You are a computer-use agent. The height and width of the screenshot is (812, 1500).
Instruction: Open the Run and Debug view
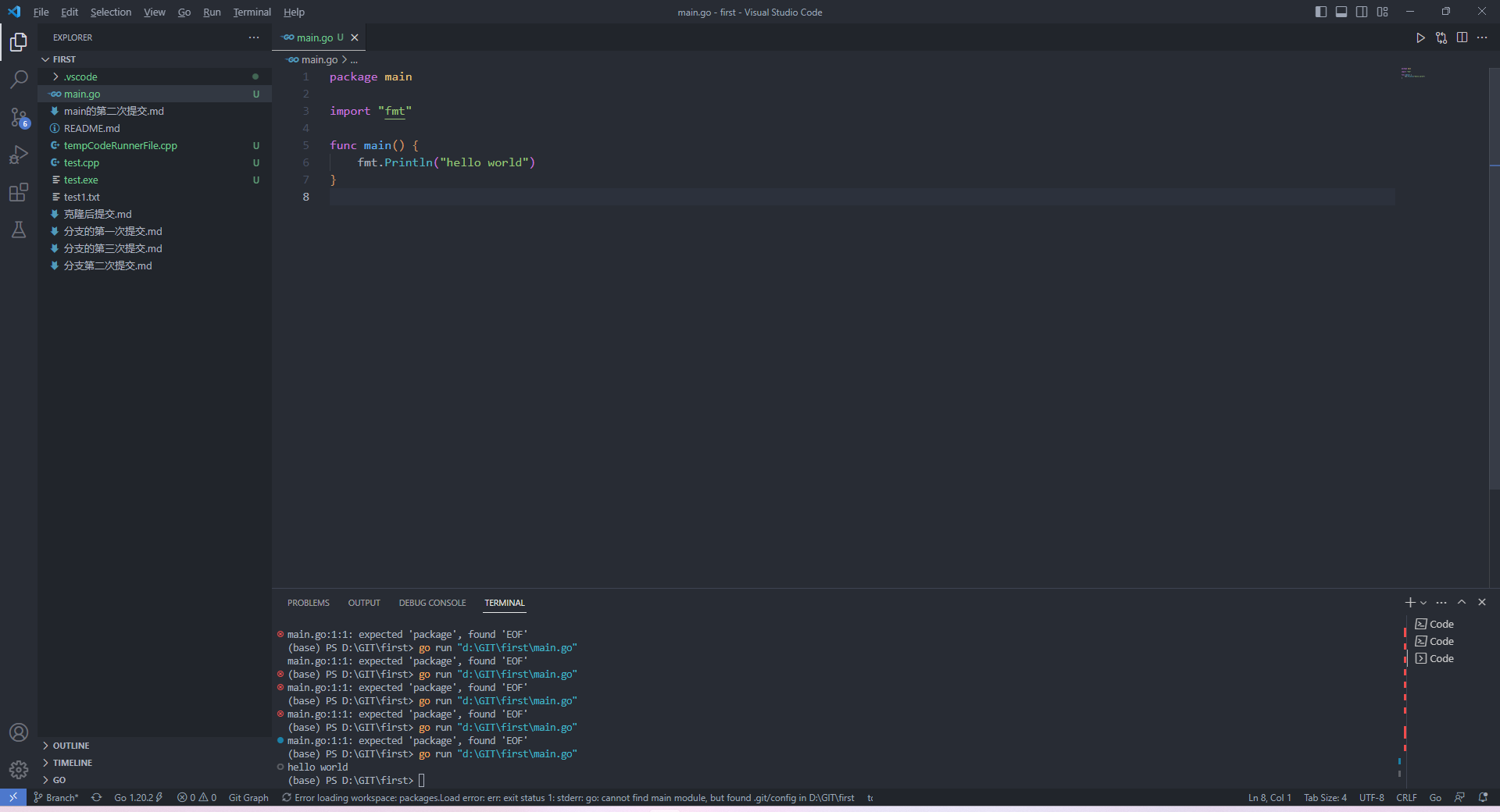pyautogui.click(x=19, y=155)
